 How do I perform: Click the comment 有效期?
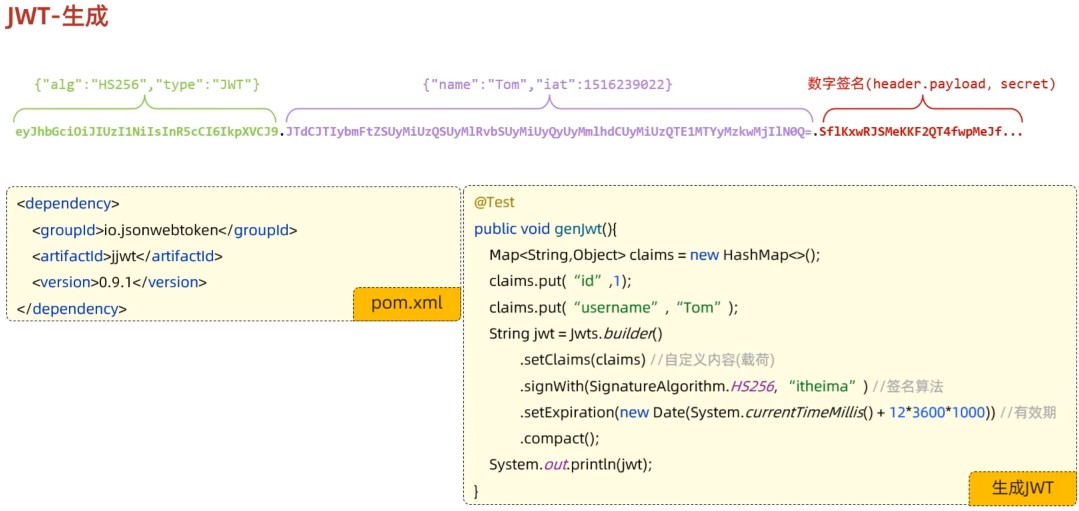point(1028,412)
